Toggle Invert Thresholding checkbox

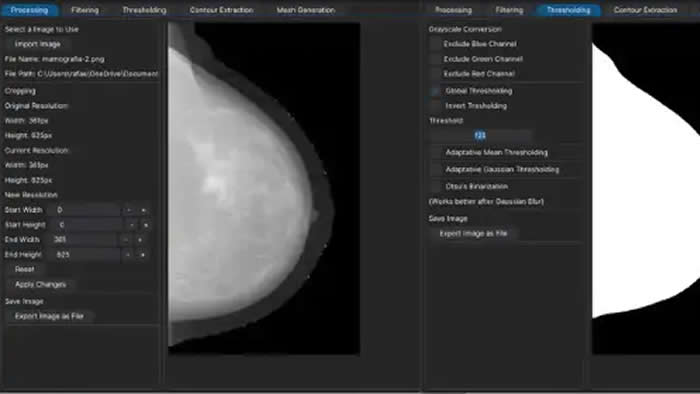tap(435, 106)
